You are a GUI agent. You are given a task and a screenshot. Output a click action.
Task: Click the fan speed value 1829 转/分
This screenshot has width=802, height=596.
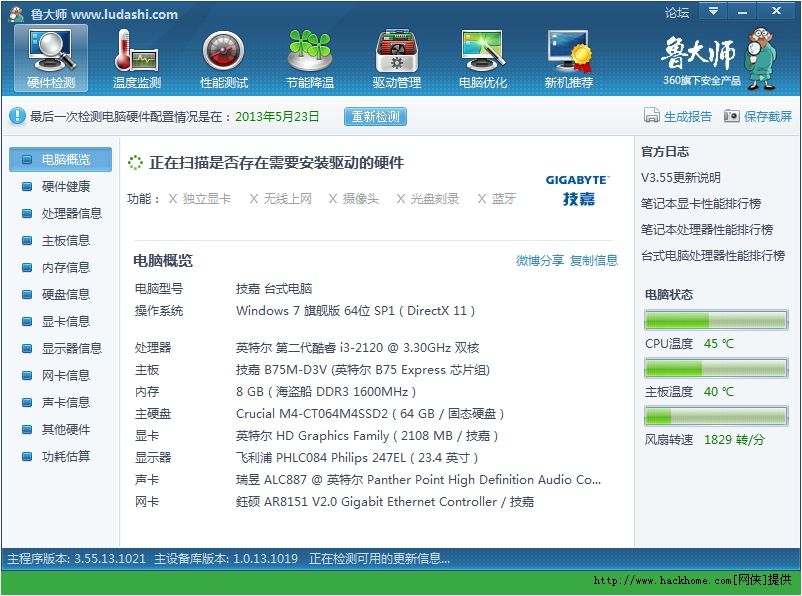(x=734, y=440)
